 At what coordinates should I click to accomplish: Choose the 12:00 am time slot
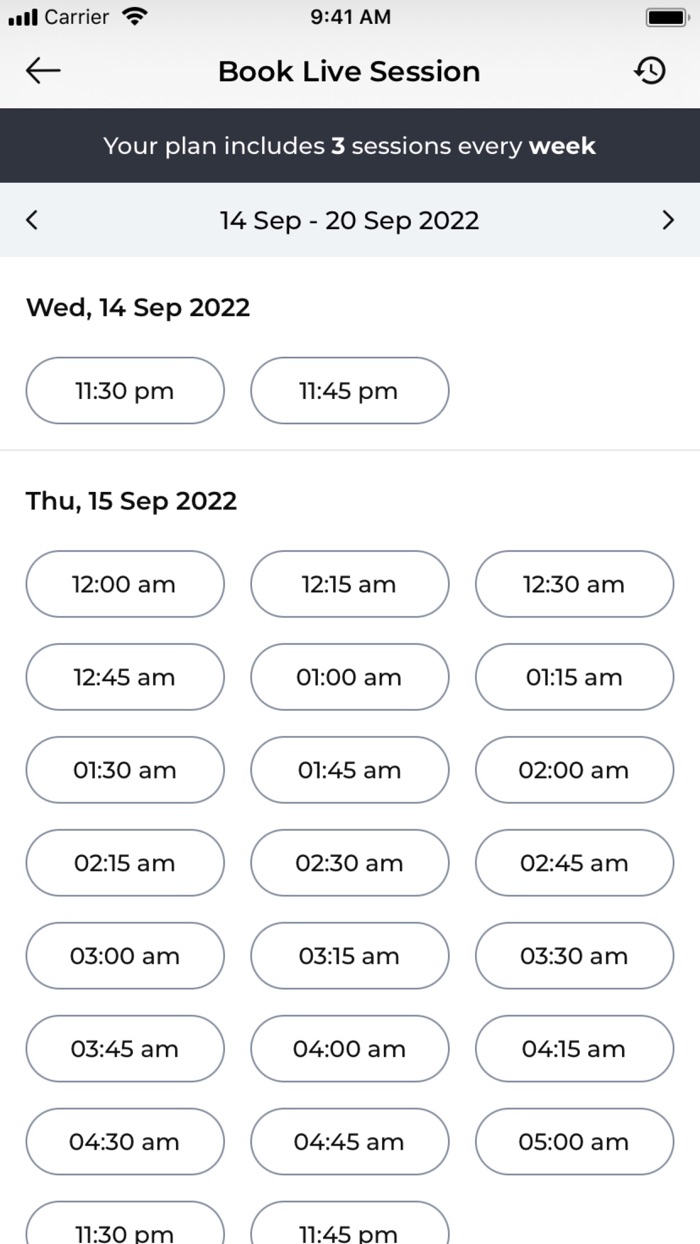click(x=125, y=584)
